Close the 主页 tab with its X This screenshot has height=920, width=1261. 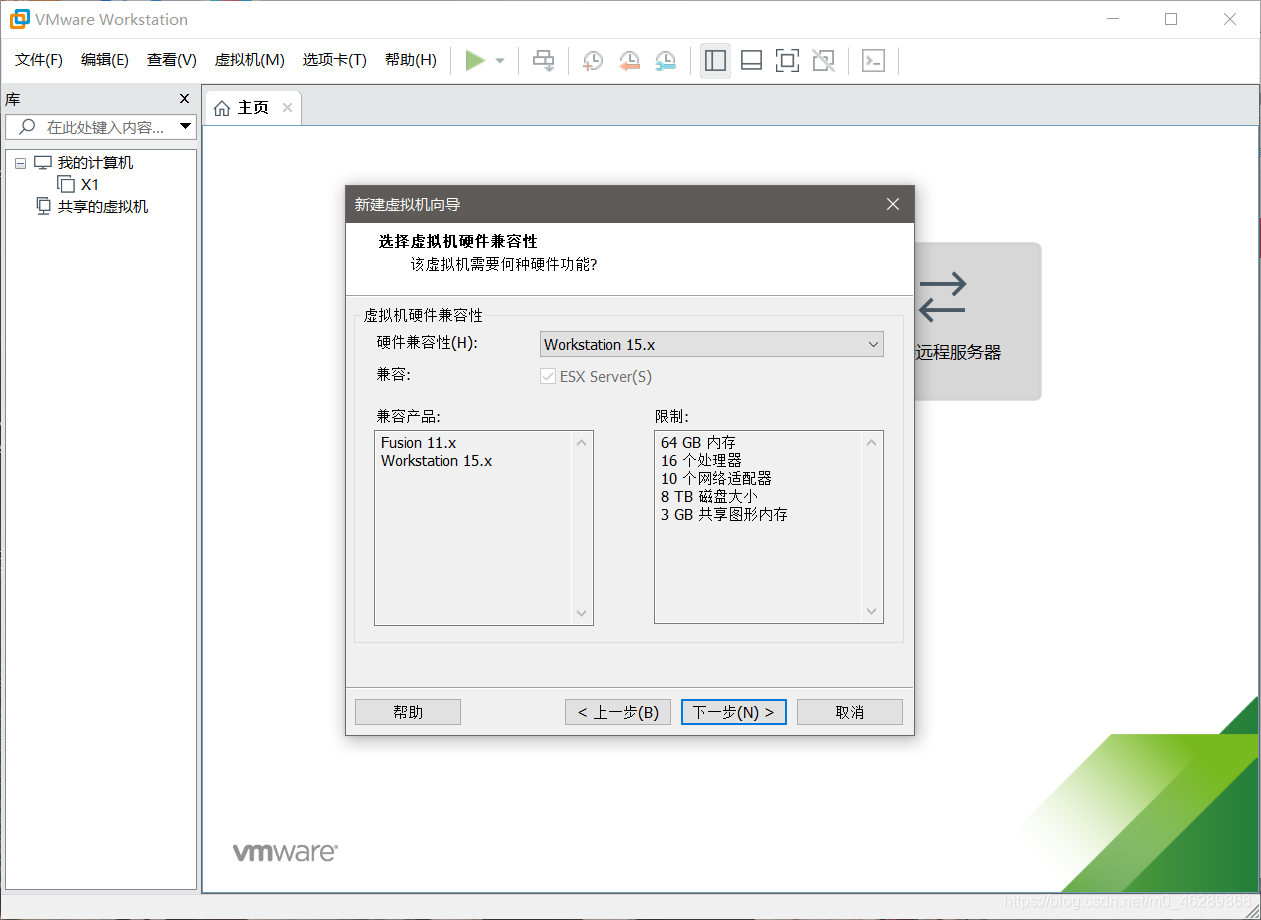click(x=287, y=107)
